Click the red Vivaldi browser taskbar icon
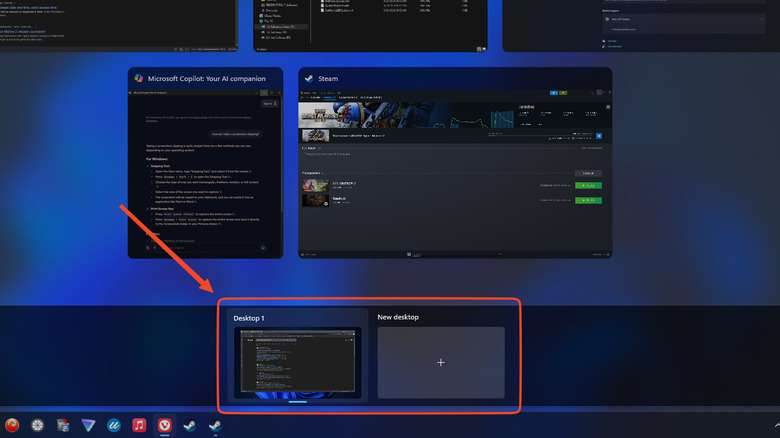 click(164, 426)
